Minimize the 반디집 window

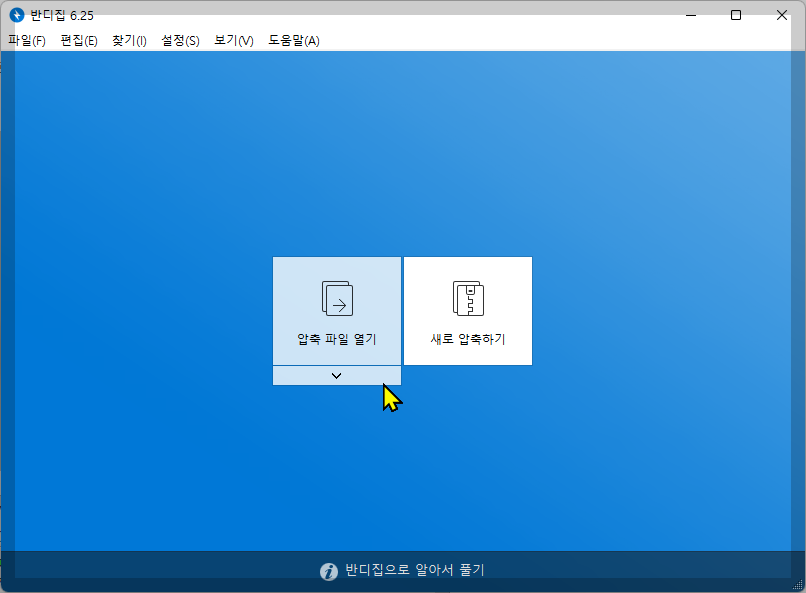point(691,15)
